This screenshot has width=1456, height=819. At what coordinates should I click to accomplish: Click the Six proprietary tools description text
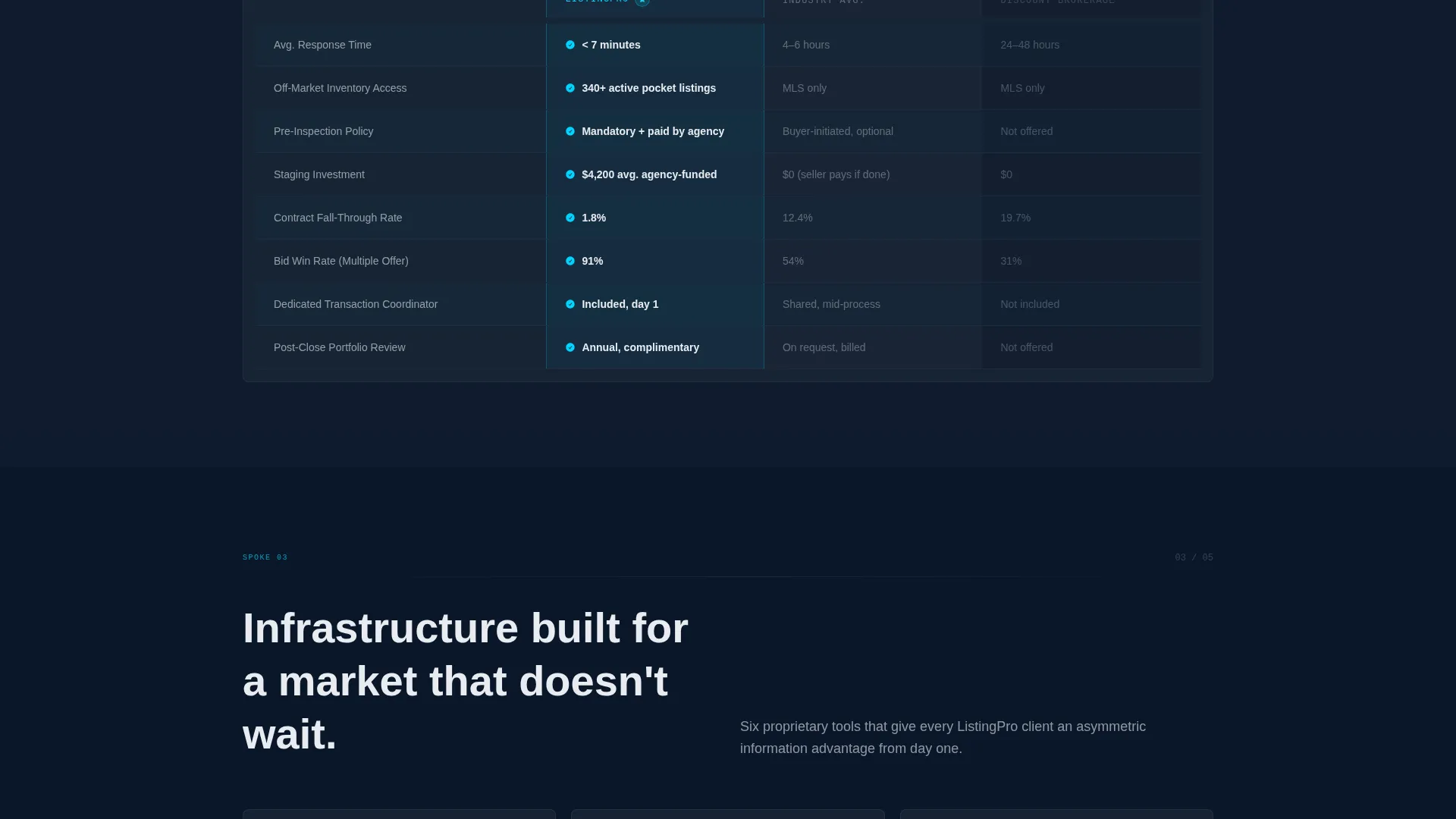[x=943, y=737]
